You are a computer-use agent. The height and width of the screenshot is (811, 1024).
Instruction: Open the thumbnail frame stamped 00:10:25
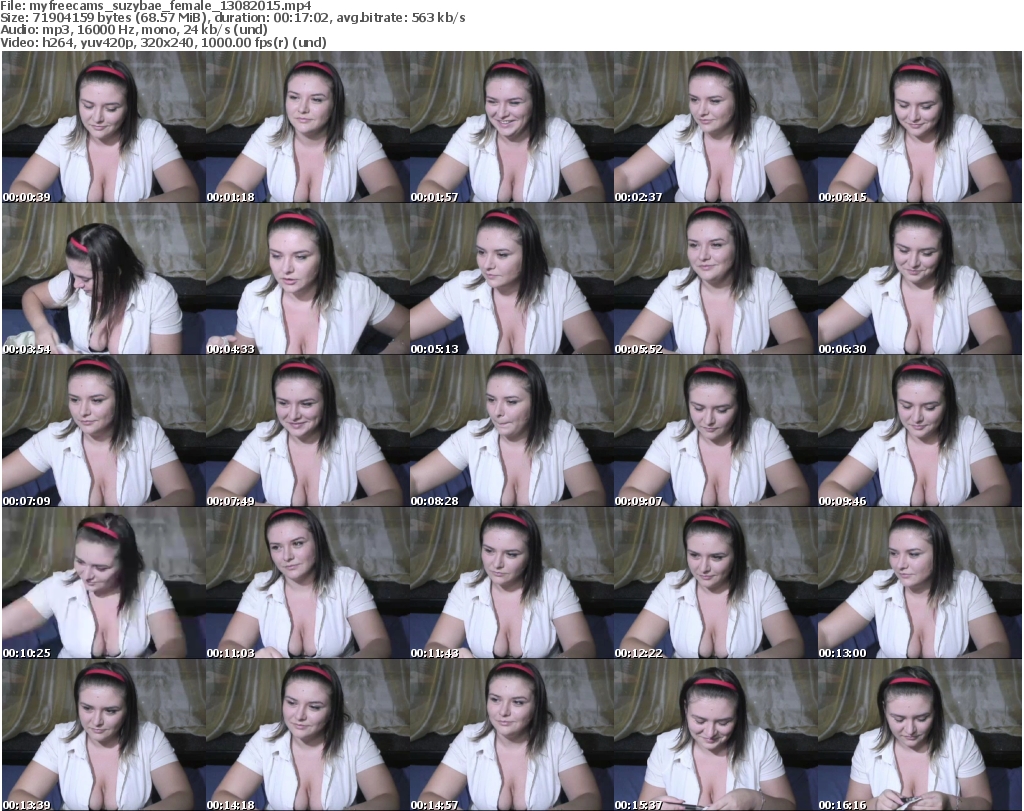(104, 582)
